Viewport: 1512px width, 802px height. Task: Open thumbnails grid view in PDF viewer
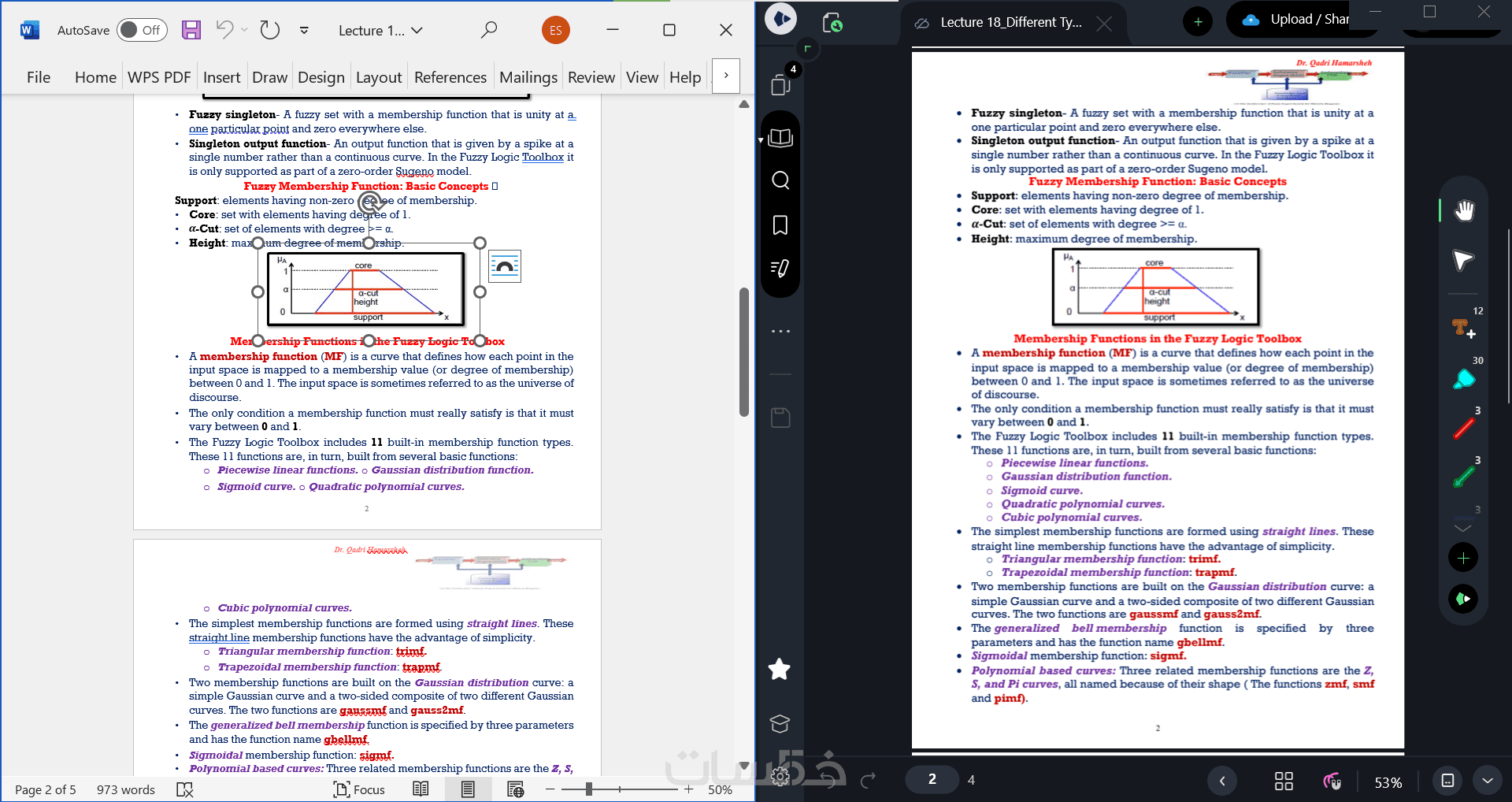click(x=1284, y=781)
